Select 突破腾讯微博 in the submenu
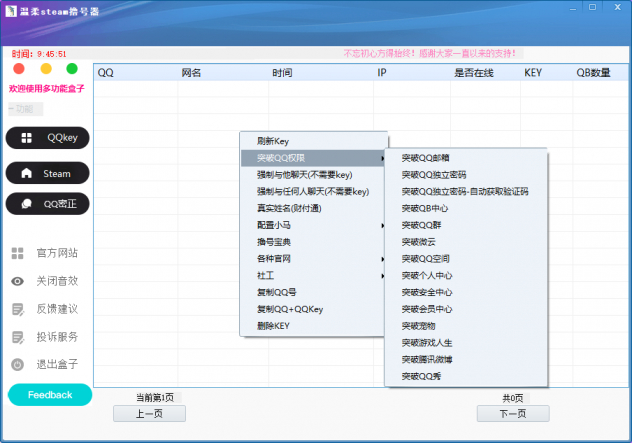 (466, 359)
